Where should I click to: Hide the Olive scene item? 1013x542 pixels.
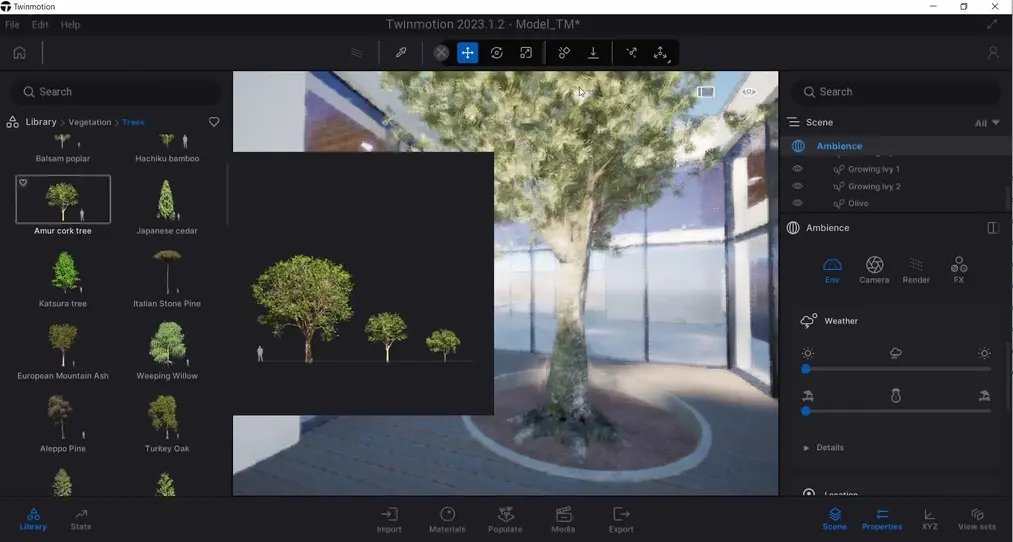(x=797, y=203)
